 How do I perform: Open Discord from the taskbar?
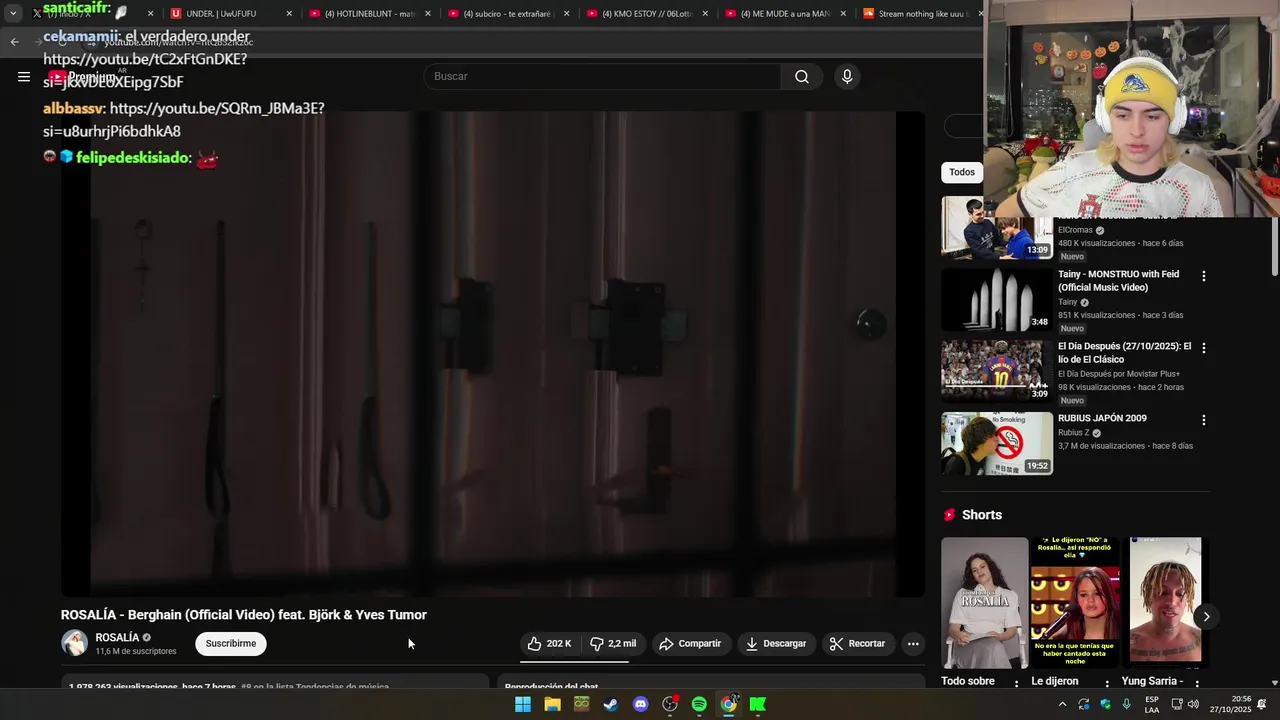640,704
